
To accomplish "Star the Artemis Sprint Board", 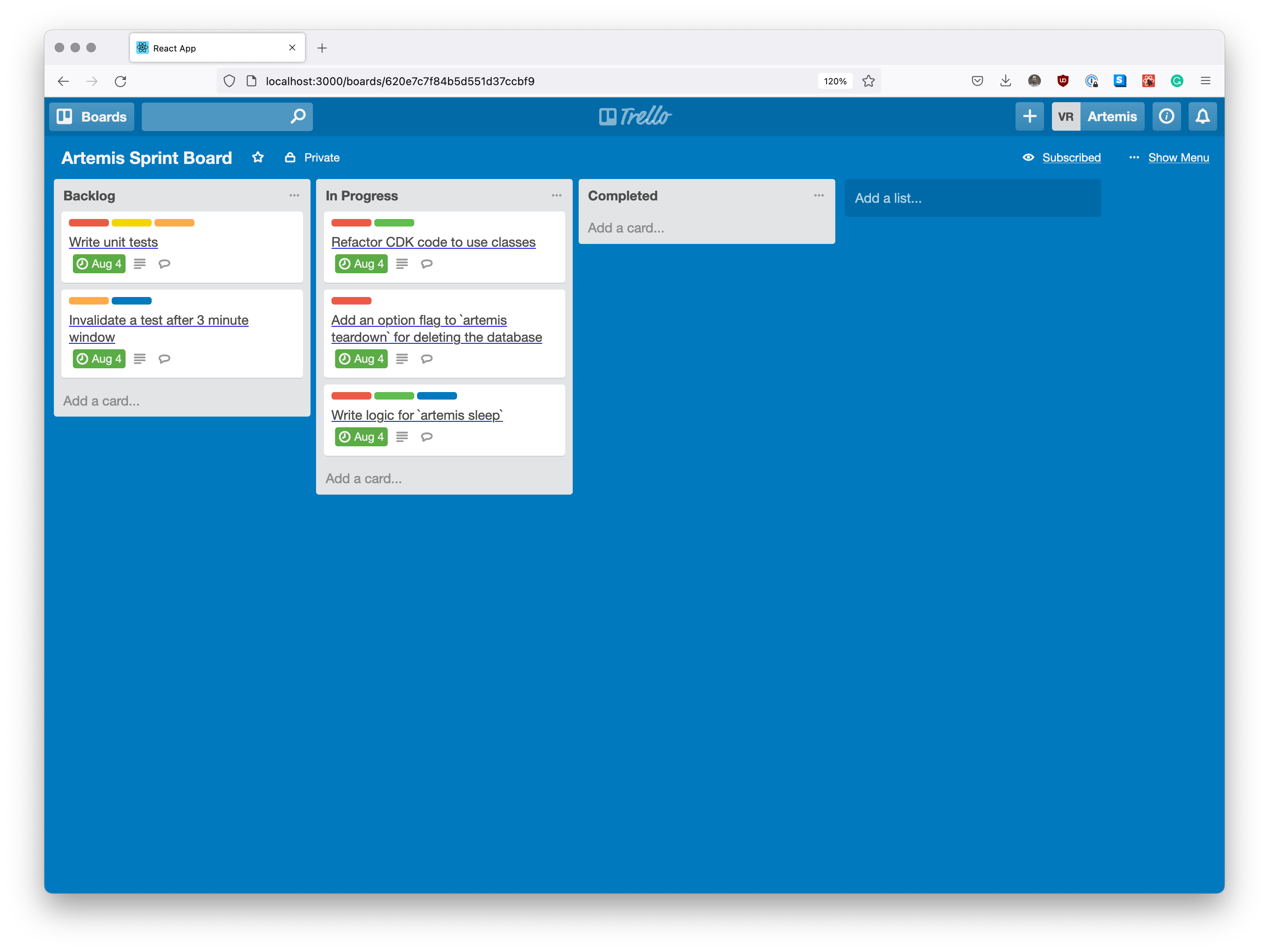I will coord(257,158).
